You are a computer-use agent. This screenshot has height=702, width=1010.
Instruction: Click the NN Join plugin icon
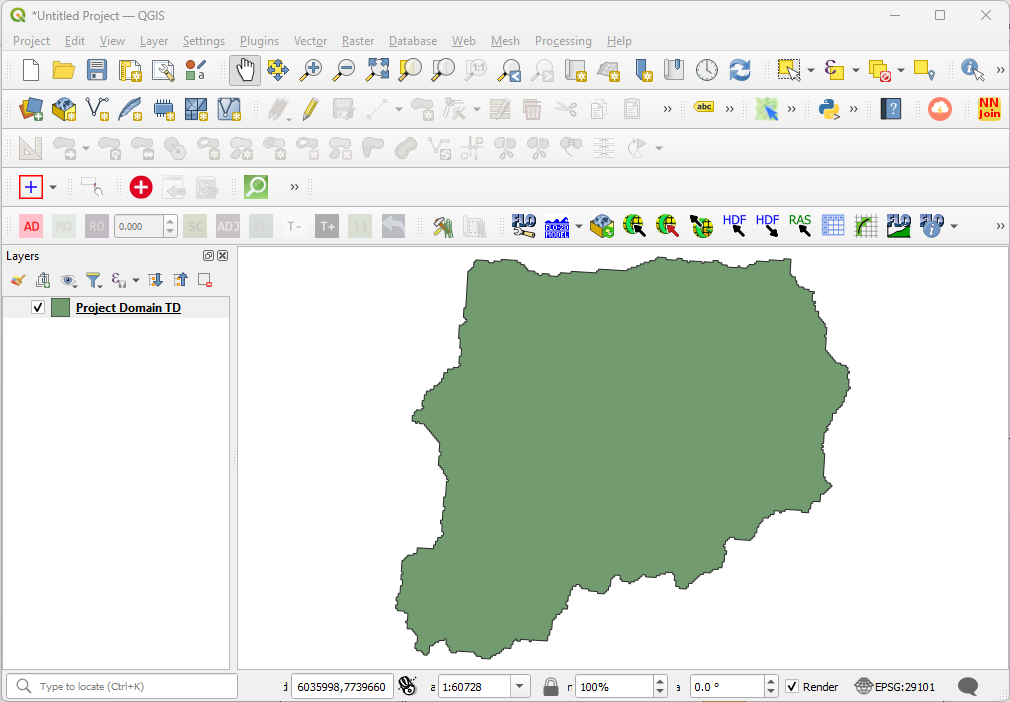tap(988, 108)
